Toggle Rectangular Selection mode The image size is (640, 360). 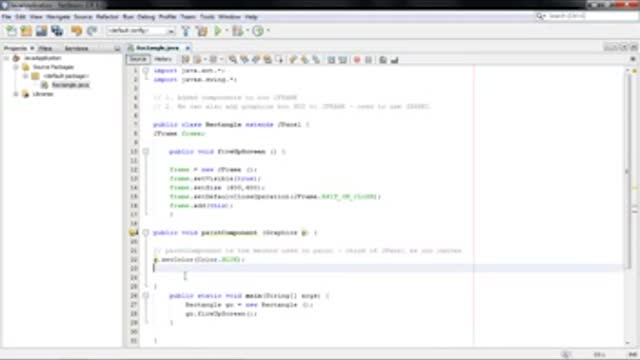(280, 60)
